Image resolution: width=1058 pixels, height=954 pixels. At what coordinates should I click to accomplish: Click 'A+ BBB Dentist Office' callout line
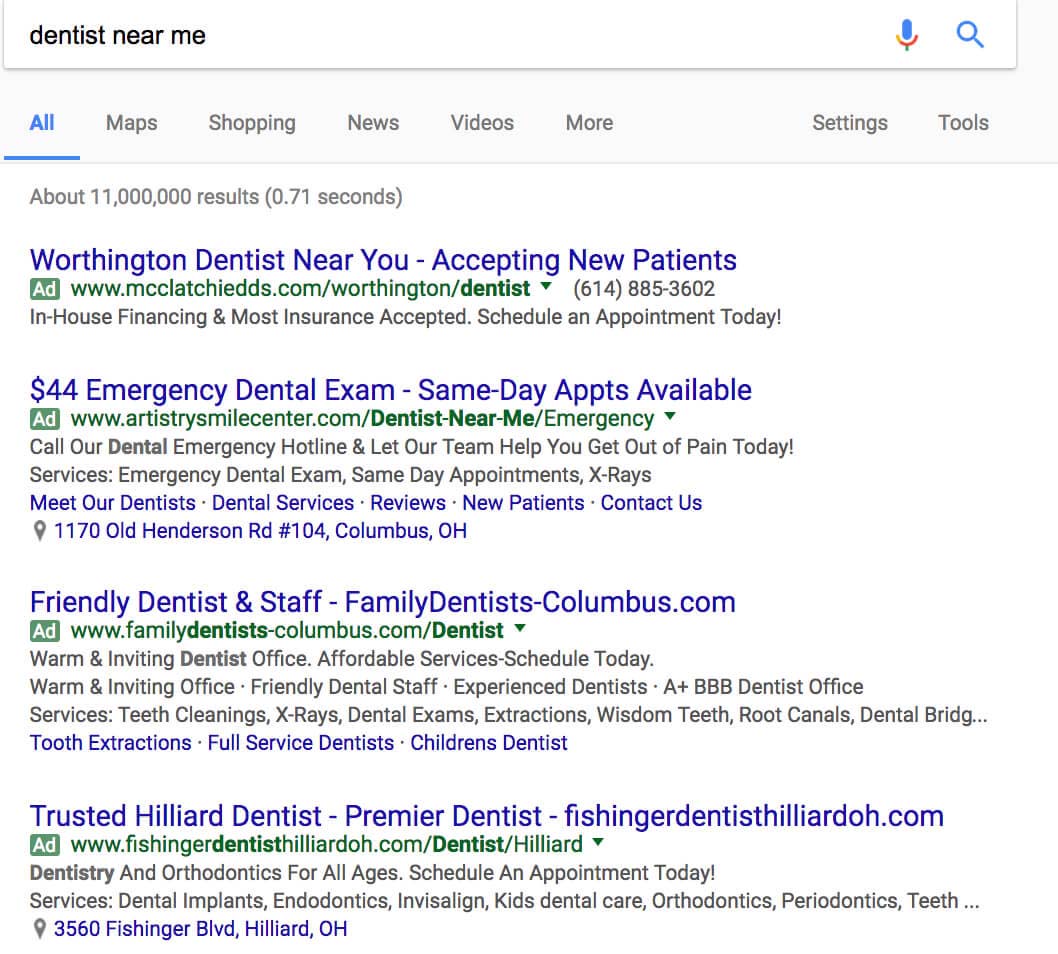coord(763,687)
